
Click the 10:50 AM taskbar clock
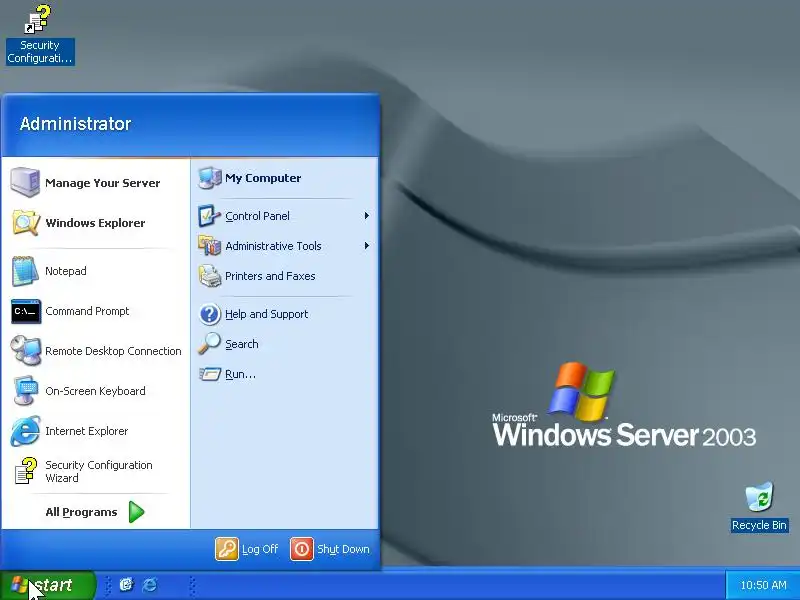click(764, 585)
